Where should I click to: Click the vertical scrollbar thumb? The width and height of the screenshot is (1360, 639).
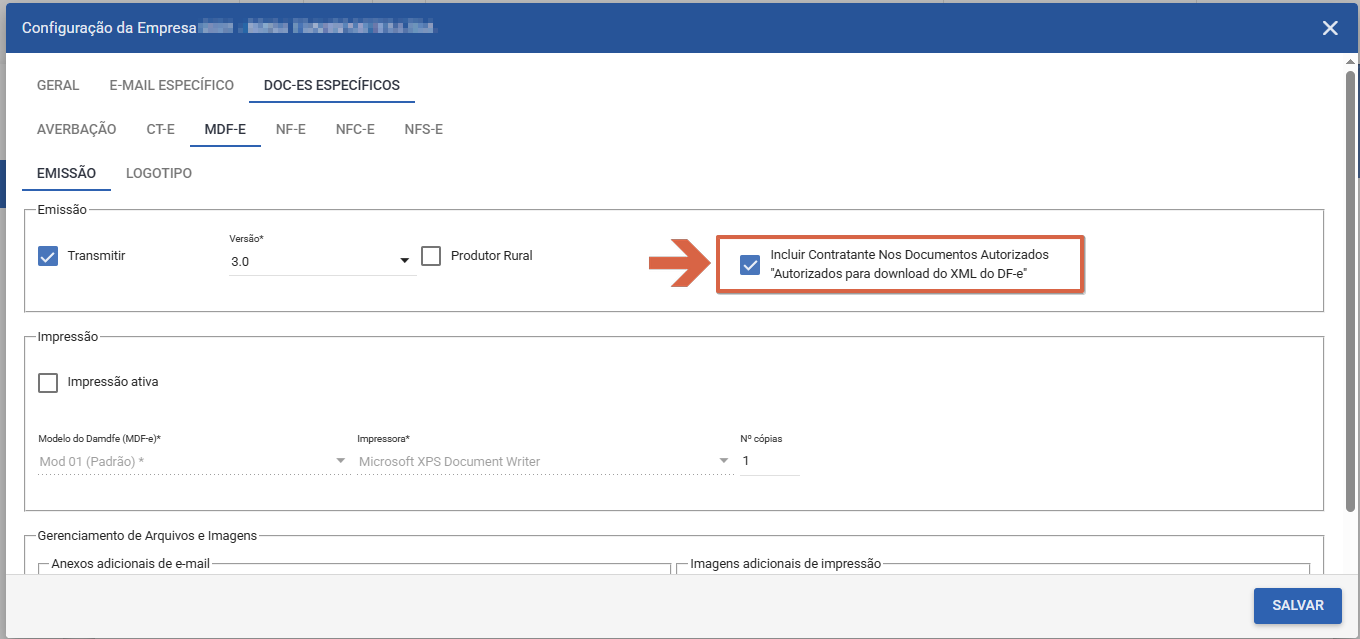point(1350,290)
